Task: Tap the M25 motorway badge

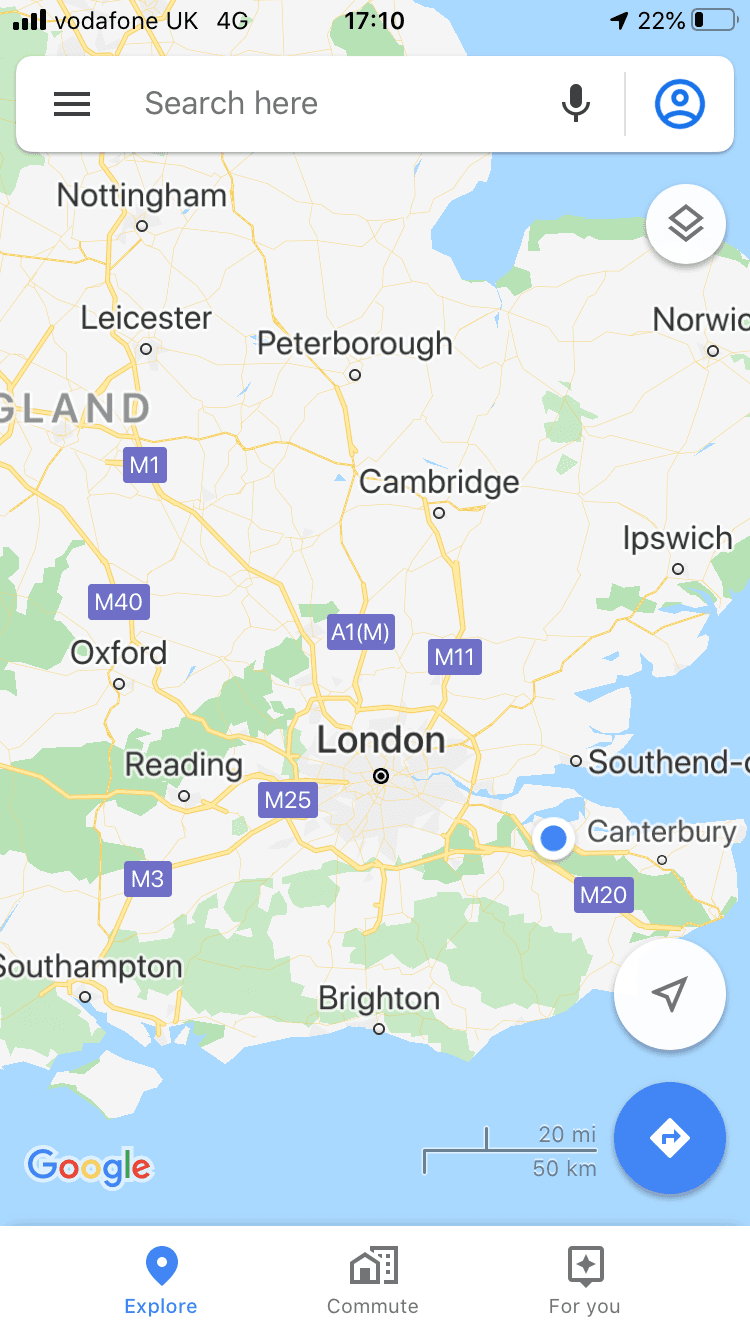Action: pyautogui.click(x=288, y=800)
